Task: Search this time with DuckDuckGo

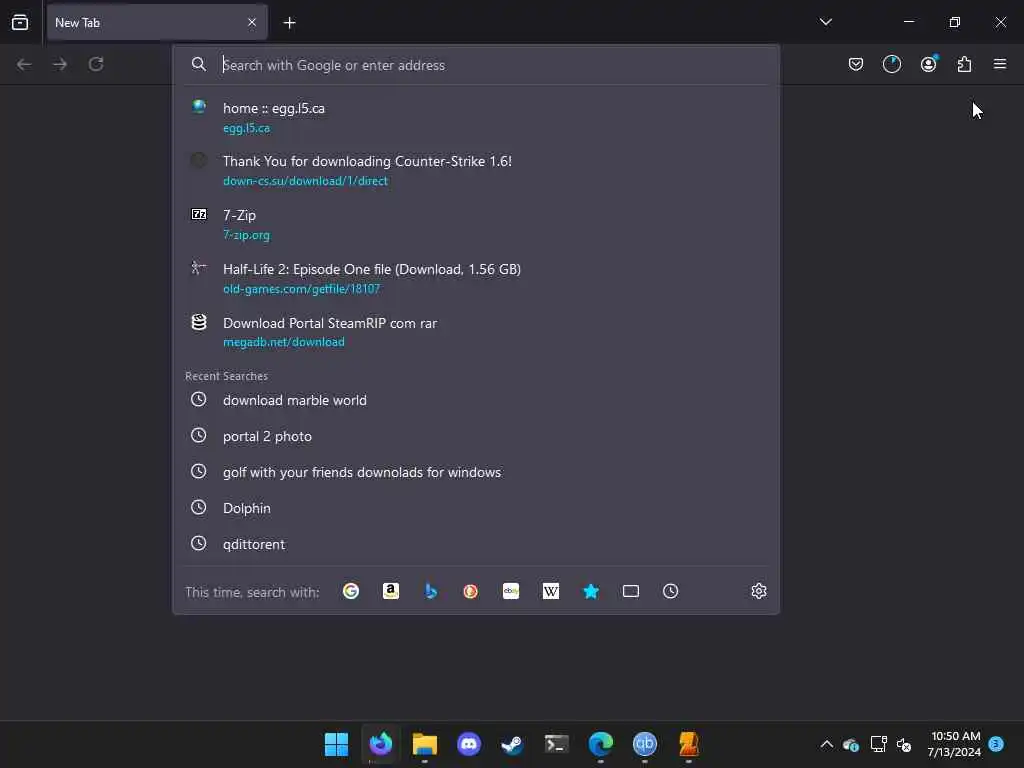Action: pyautogui.click(x=471, y=591)
